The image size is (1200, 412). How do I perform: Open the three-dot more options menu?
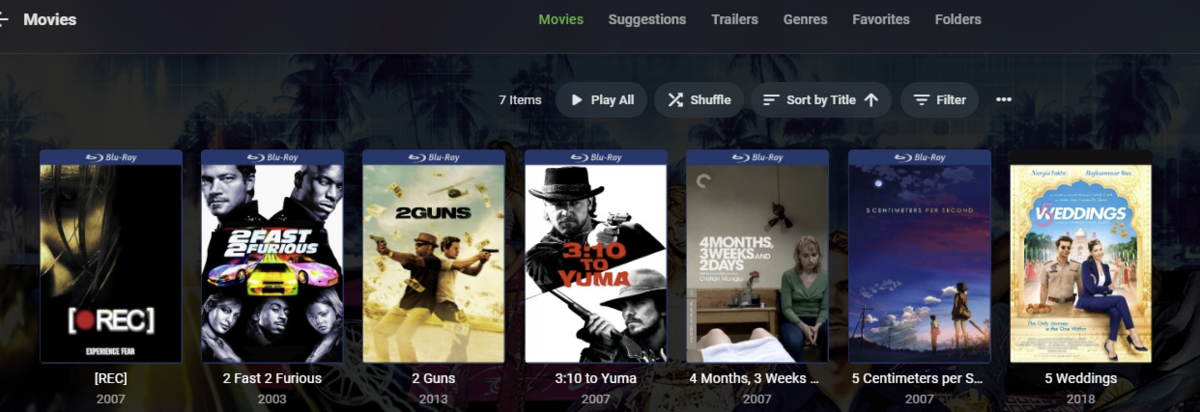[1004, 100]
